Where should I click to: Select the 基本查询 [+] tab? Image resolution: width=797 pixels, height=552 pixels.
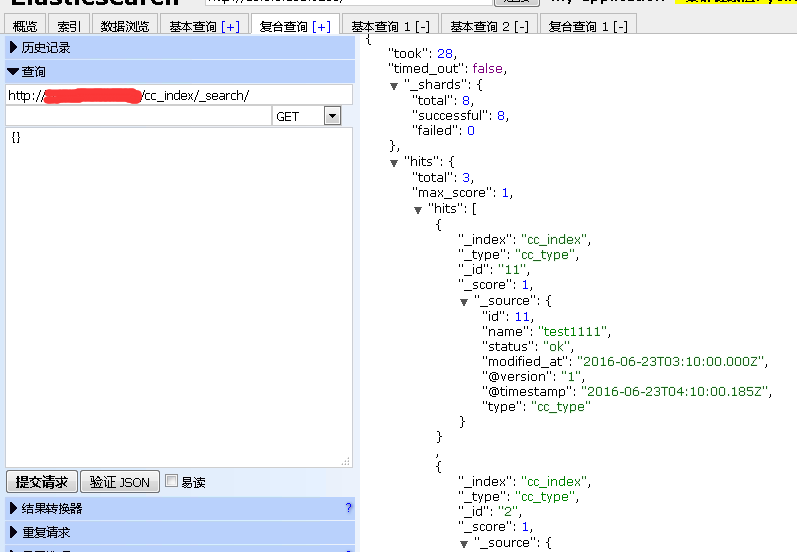204,25
